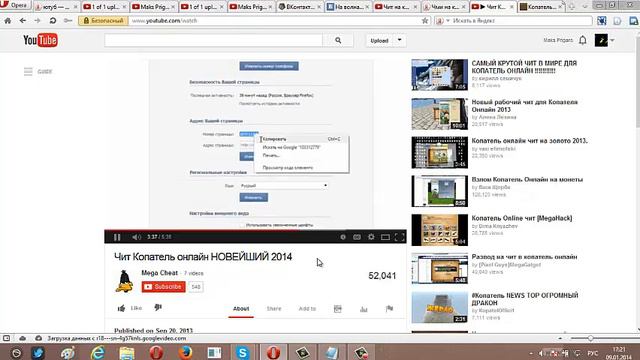Image resolution: width=640 pixels, height=360 pixels.
Task: Click the Opera menu button
Action: [16, 5]
